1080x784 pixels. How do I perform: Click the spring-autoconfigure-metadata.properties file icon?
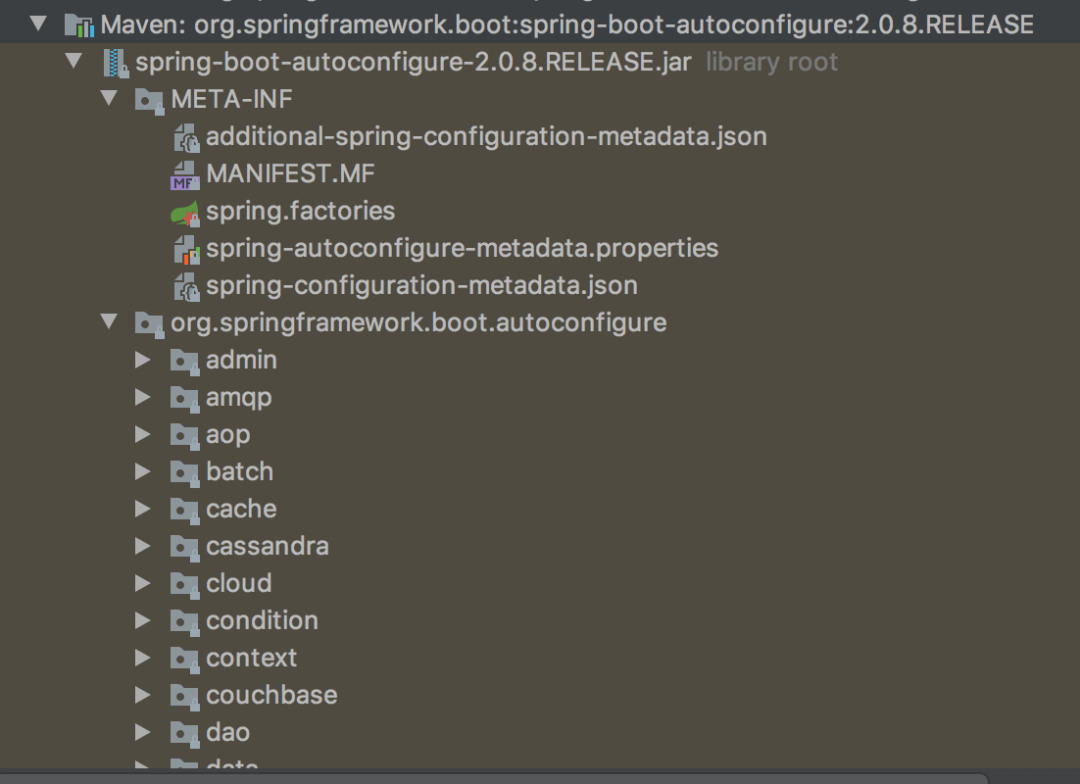[186, 249]
